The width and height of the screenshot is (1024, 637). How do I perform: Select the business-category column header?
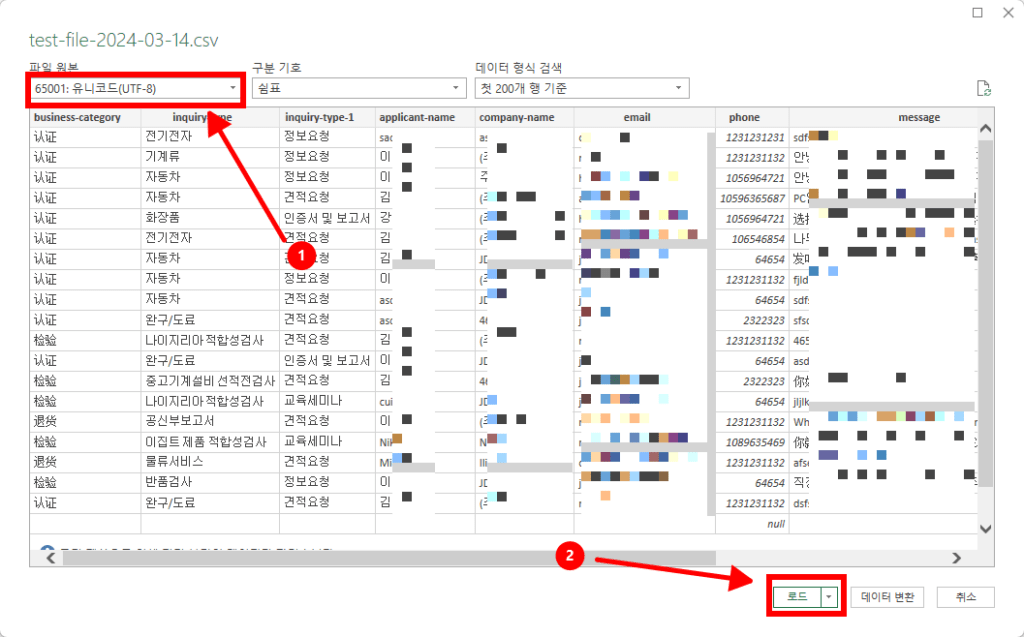pyautogui.click(x=85, y=118)
